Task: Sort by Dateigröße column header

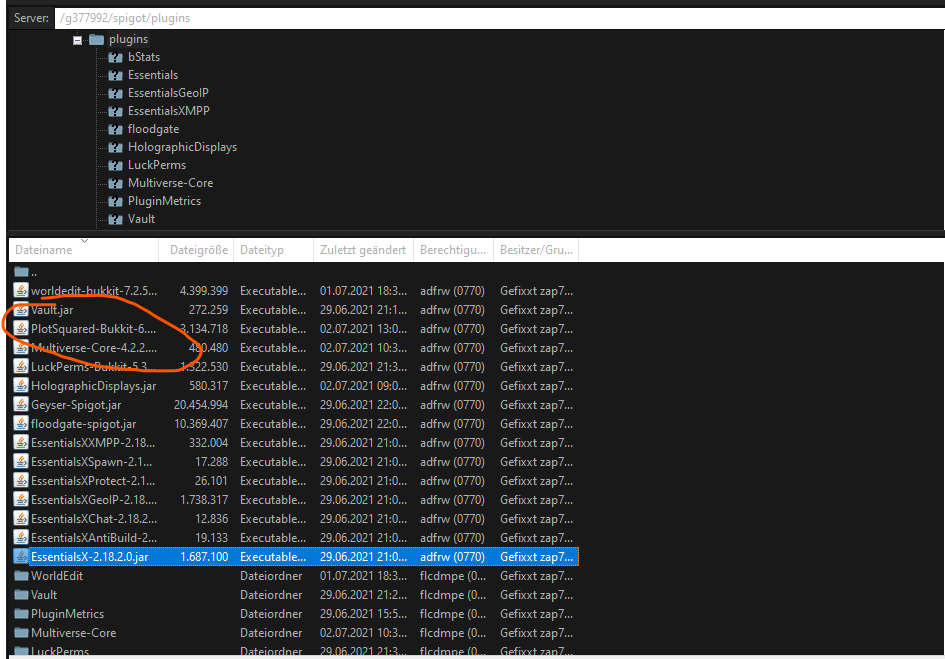Action: pyautogui.click(x=196, y=250)
